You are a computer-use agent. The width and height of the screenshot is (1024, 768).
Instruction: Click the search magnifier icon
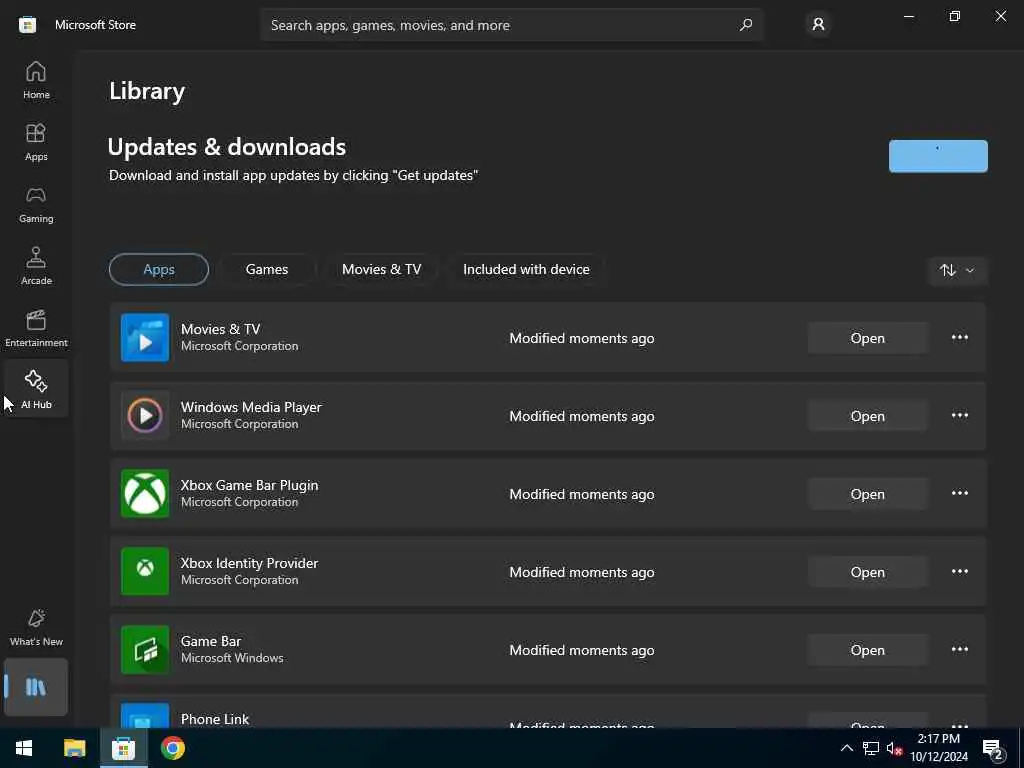point(745,25)
